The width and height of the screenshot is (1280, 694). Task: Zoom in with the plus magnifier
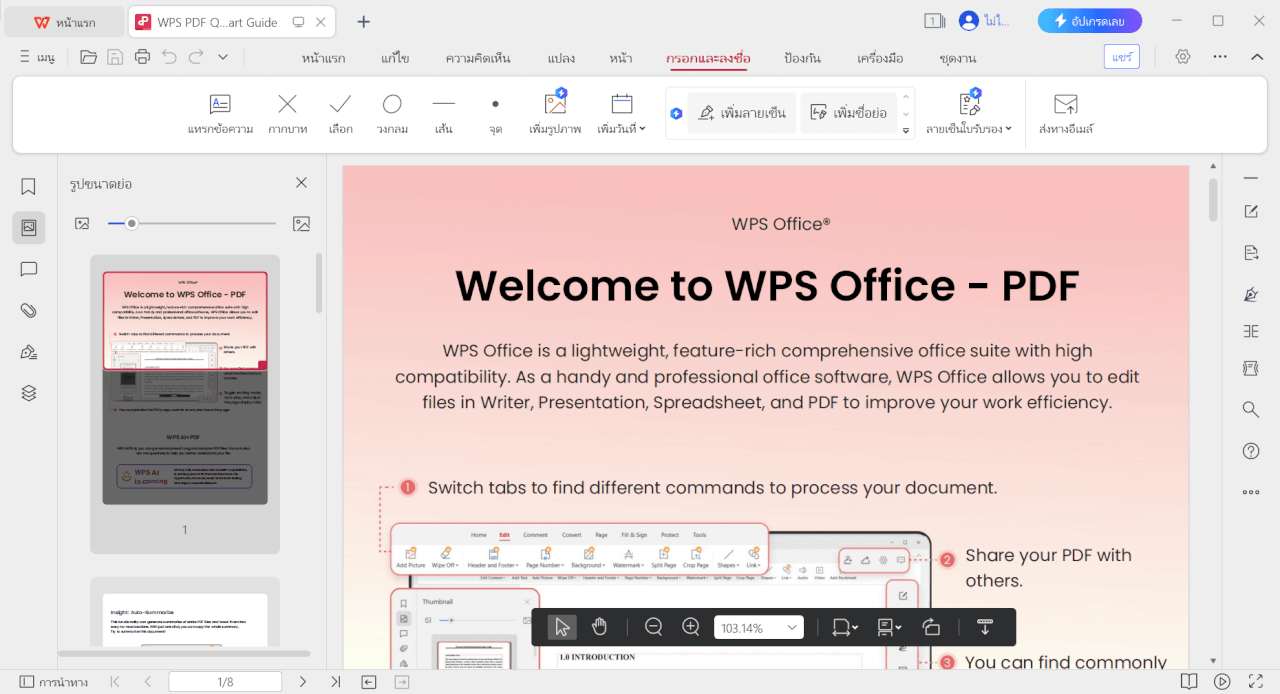click(691, 627)
